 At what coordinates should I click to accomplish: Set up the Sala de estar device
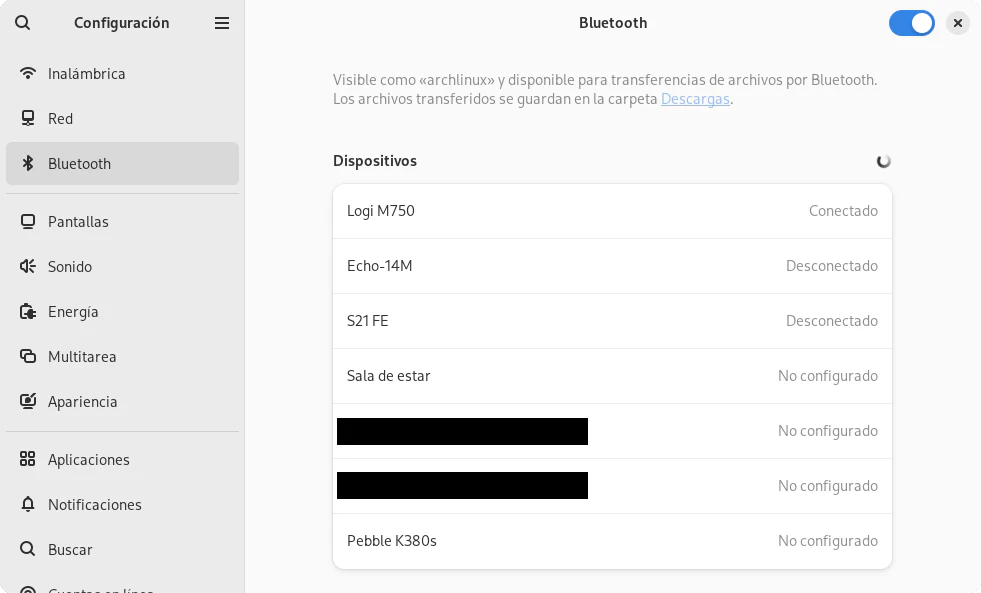pyautogui.click(x=612, y=376)
